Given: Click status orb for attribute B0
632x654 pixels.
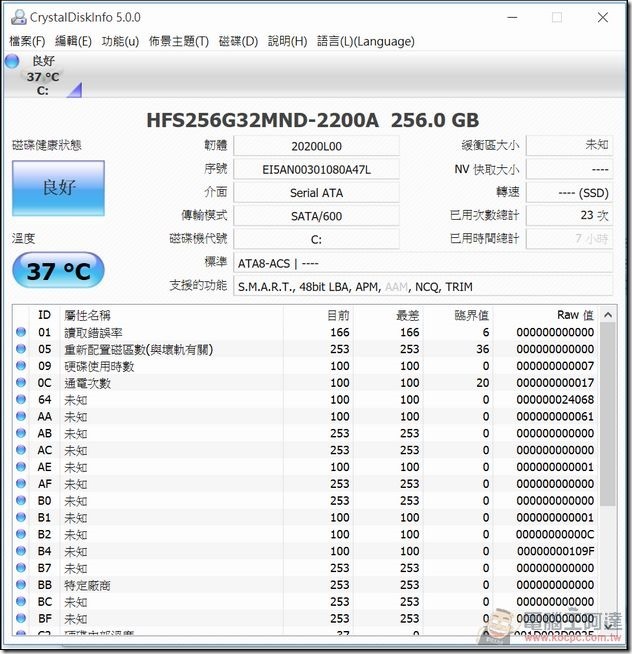Looking at the screenshot, I should [21, 500].
